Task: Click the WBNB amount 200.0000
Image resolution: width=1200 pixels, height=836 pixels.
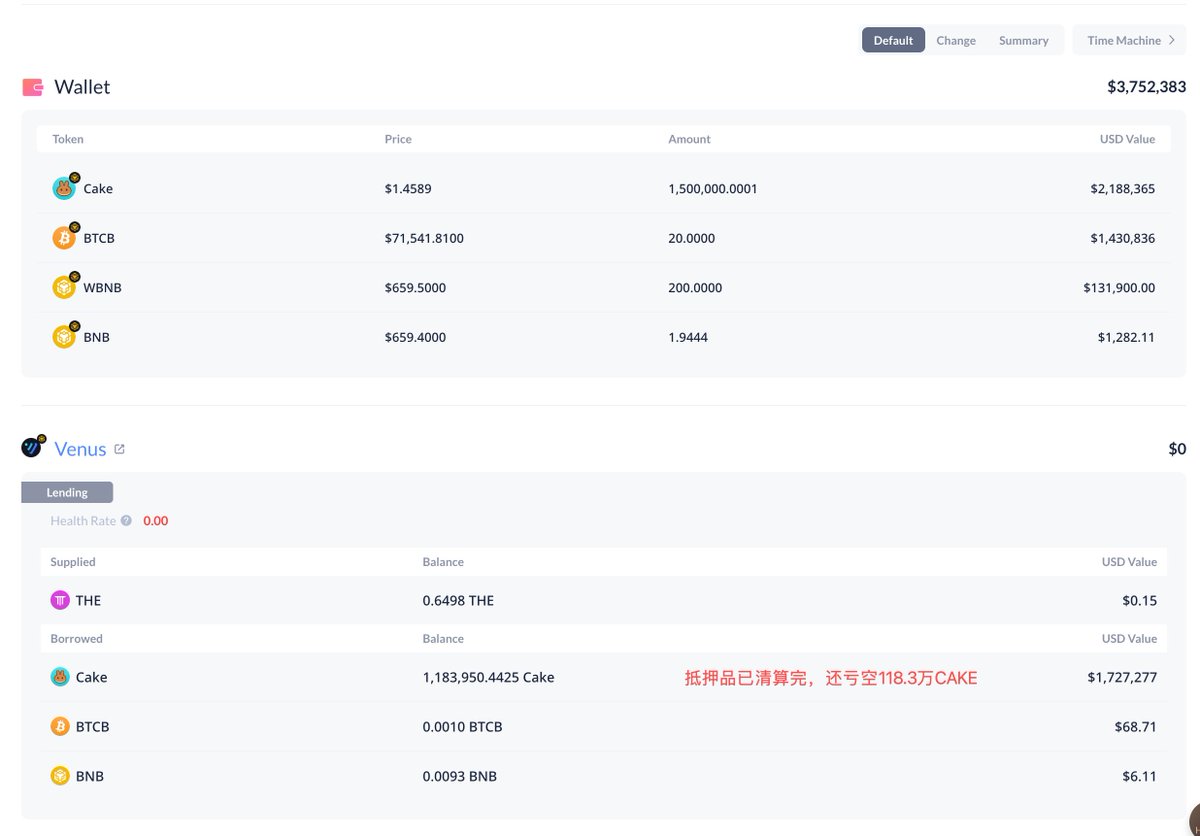Action: (695, 287)
